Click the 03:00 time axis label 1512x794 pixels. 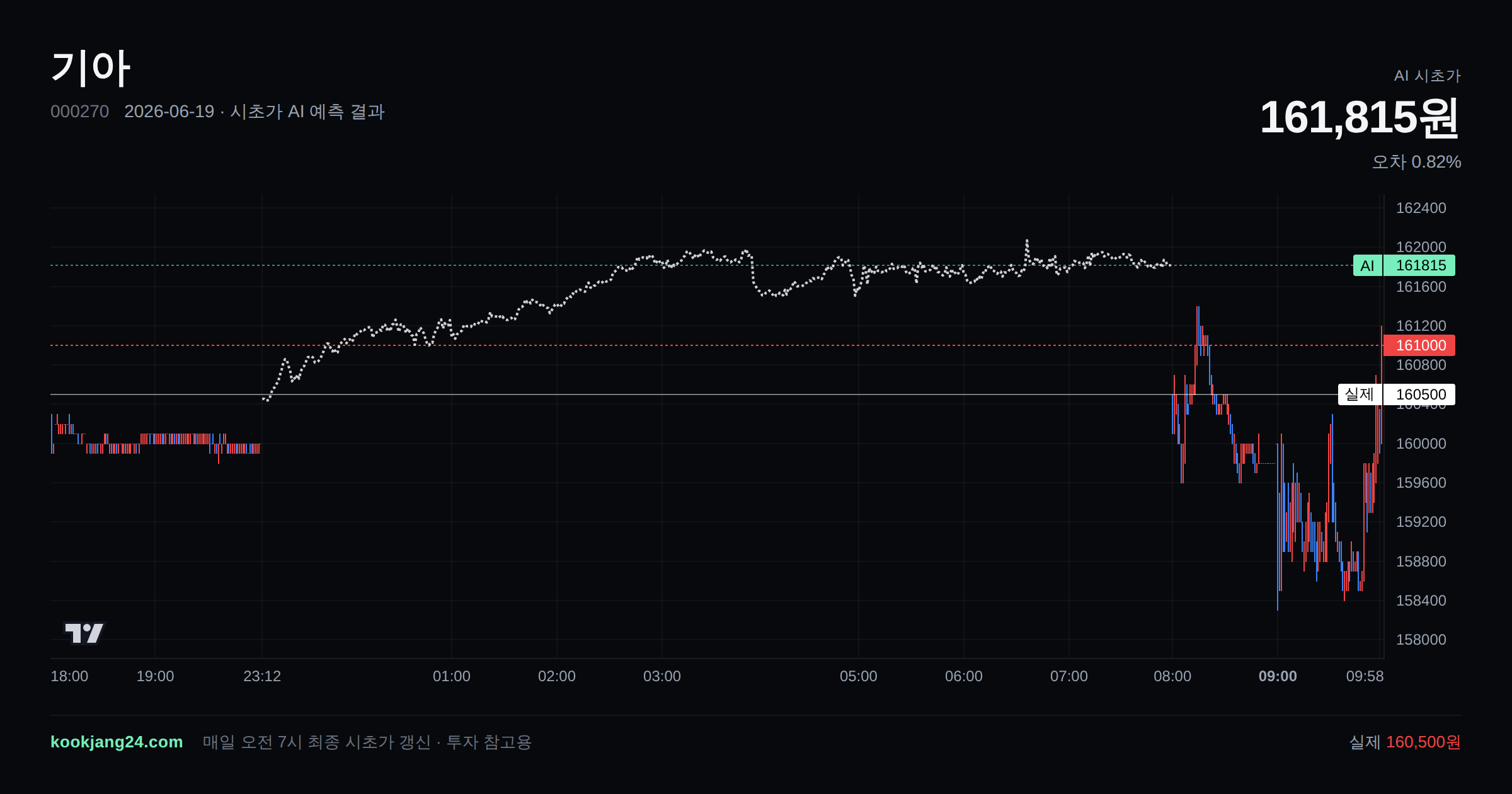pyautogui.click(x=662, y=676)
